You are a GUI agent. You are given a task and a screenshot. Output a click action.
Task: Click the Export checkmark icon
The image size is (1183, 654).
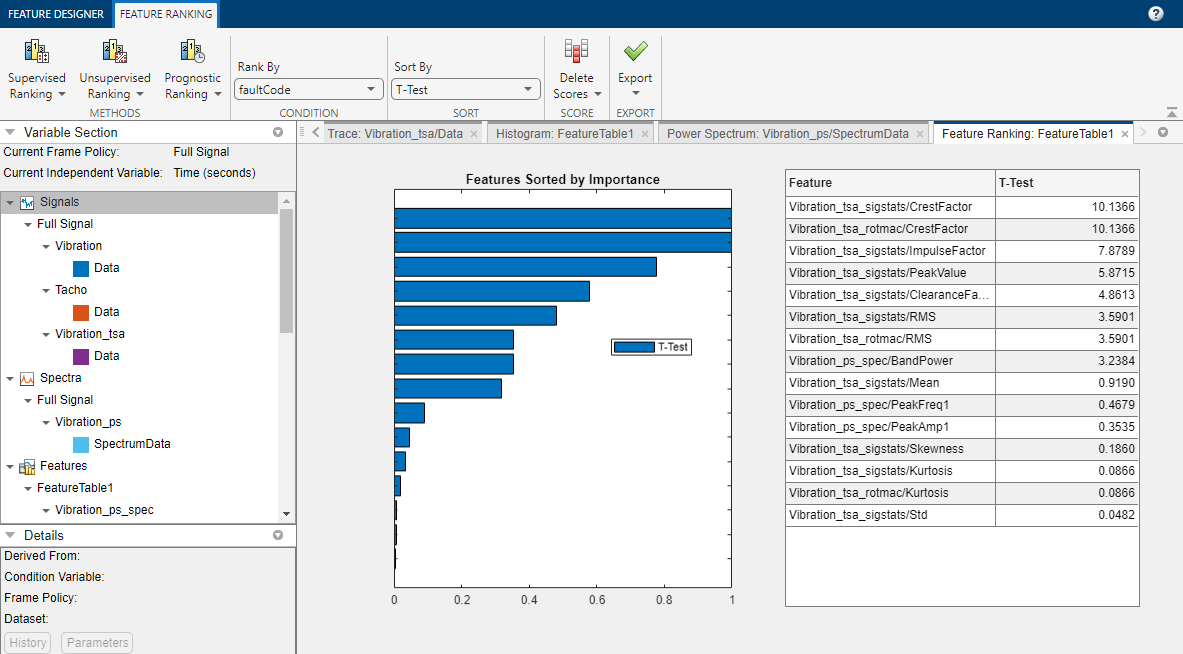pos(635,52)
